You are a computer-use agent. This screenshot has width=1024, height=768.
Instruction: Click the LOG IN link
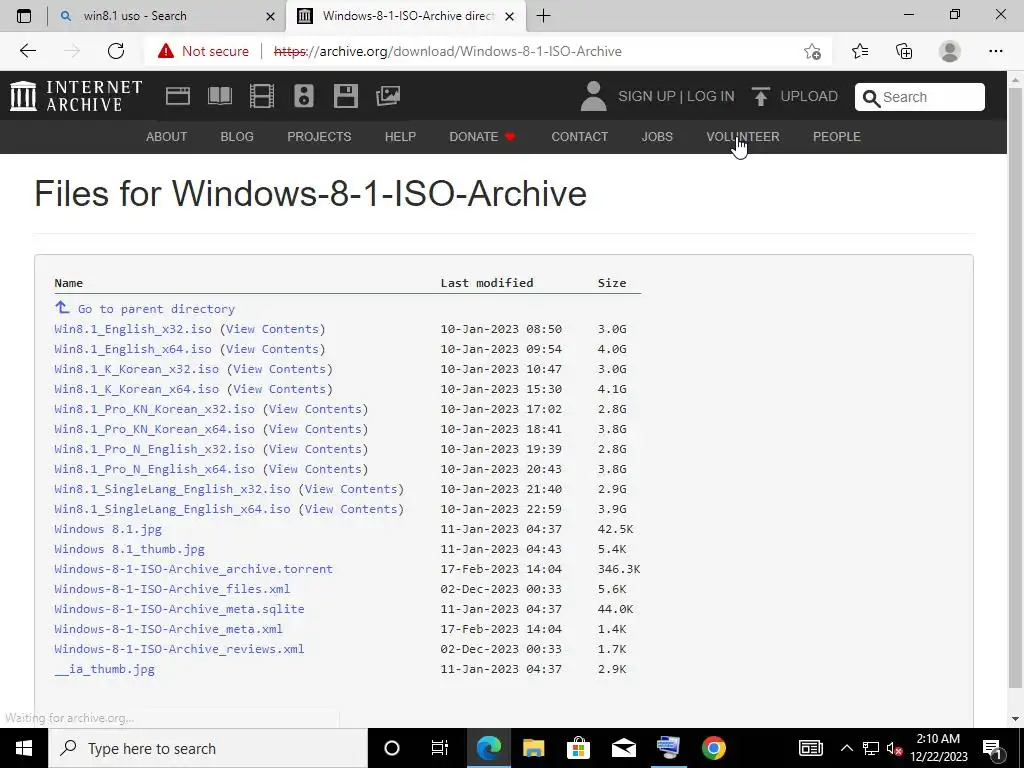pyautogui.click(x=711, y=96)
